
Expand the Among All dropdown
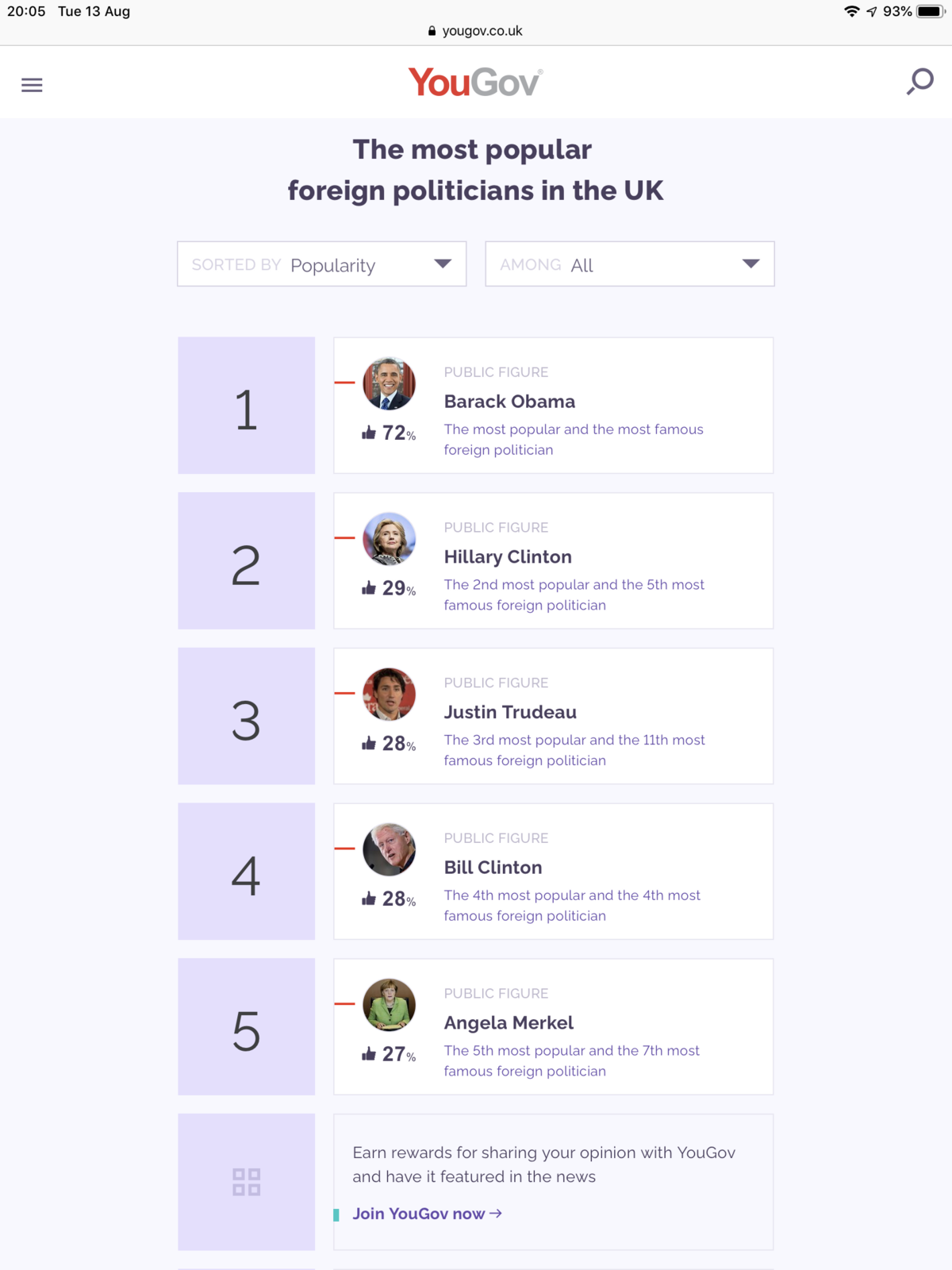629,264
